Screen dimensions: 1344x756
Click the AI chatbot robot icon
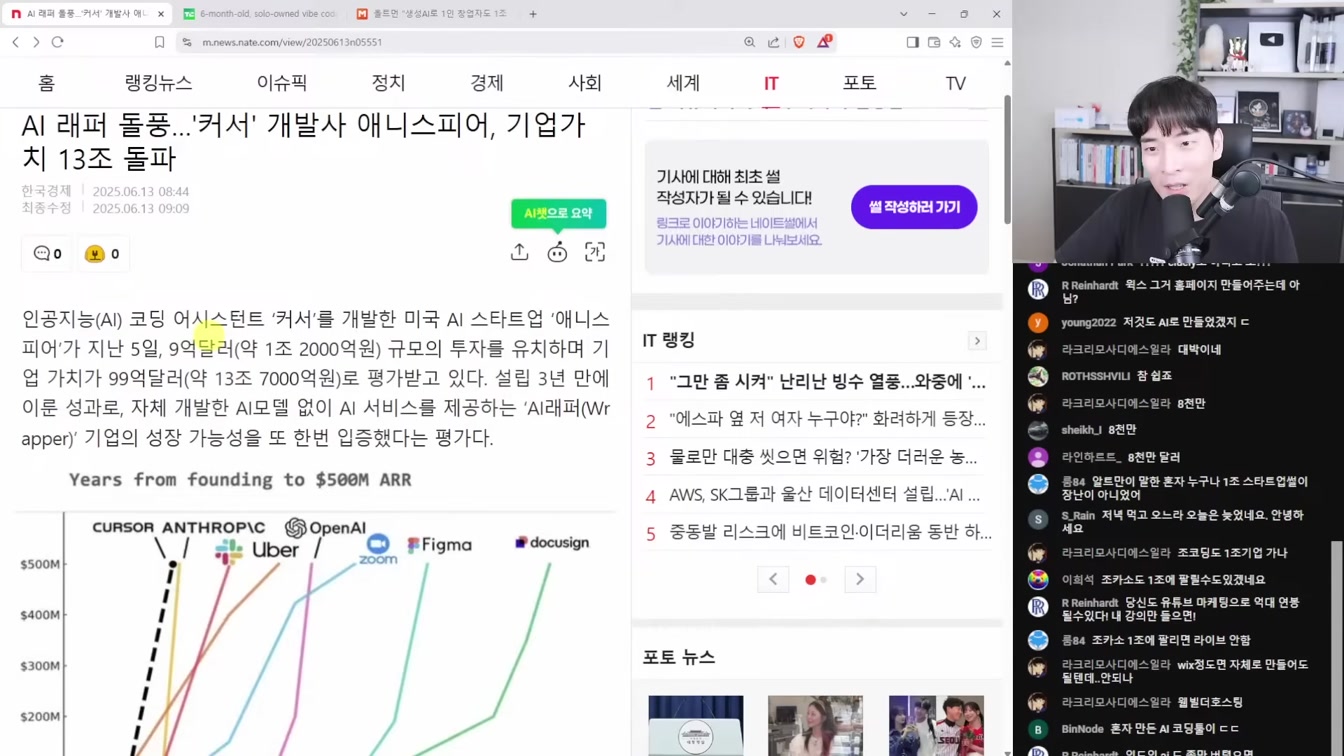point(557,252)
